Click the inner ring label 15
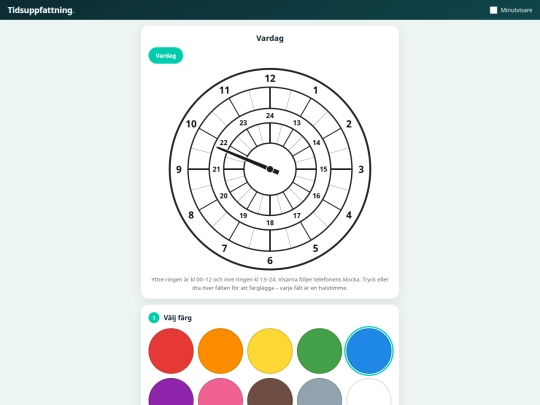 click(x=323, y=169)
